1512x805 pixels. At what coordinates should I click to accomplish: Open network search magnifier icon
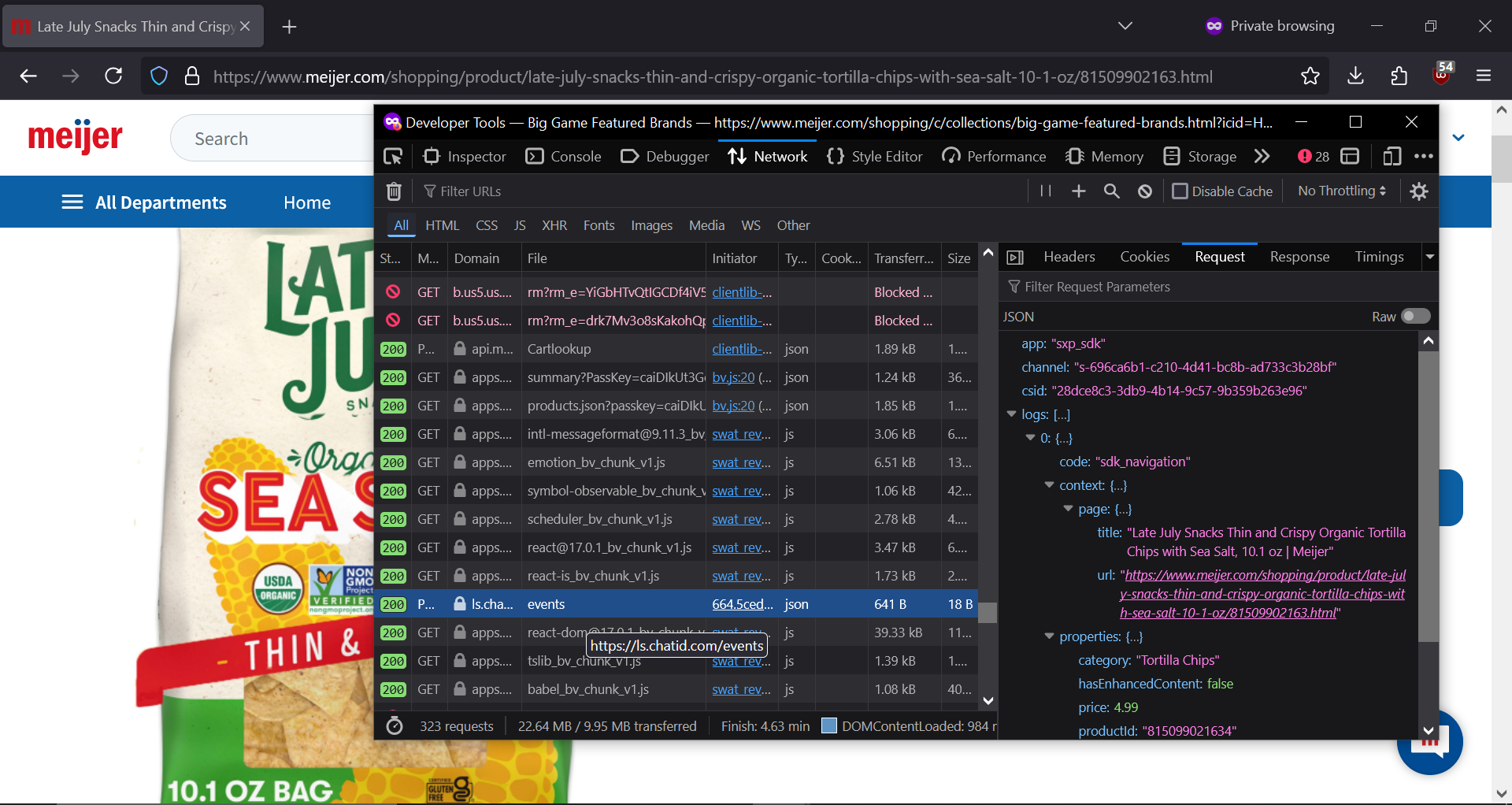pyautogui.click(x=1111, y=191)
